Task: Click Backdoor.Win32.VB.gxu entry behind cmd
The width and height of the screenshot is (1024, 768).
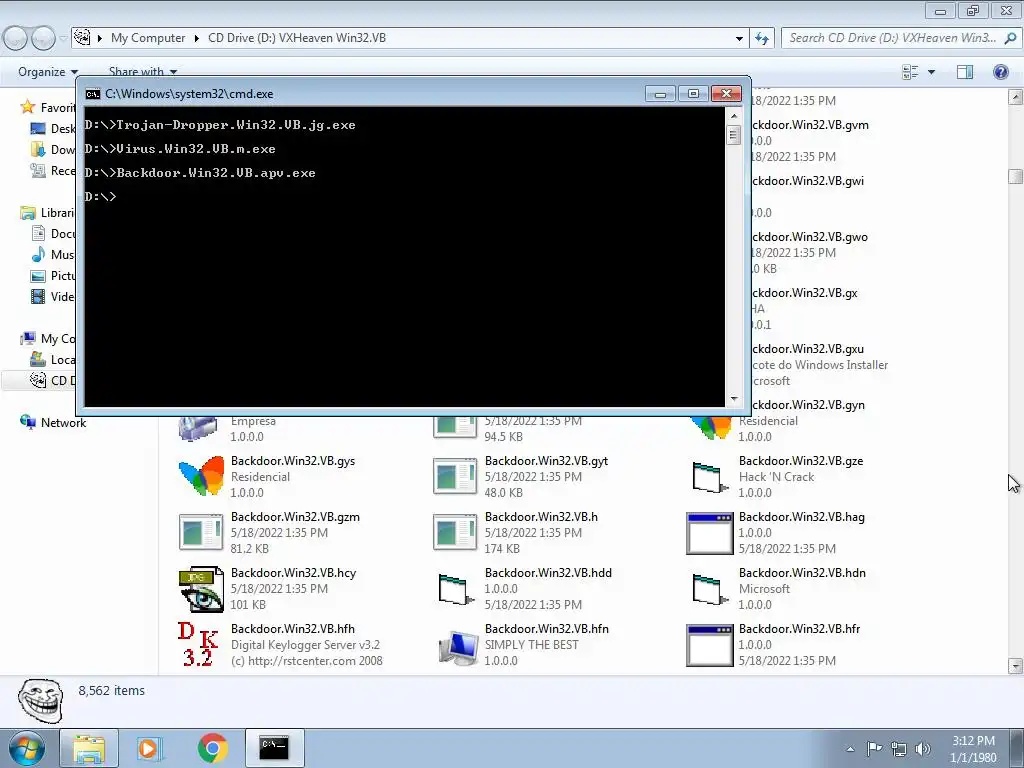Action: (x=807, y=349)
